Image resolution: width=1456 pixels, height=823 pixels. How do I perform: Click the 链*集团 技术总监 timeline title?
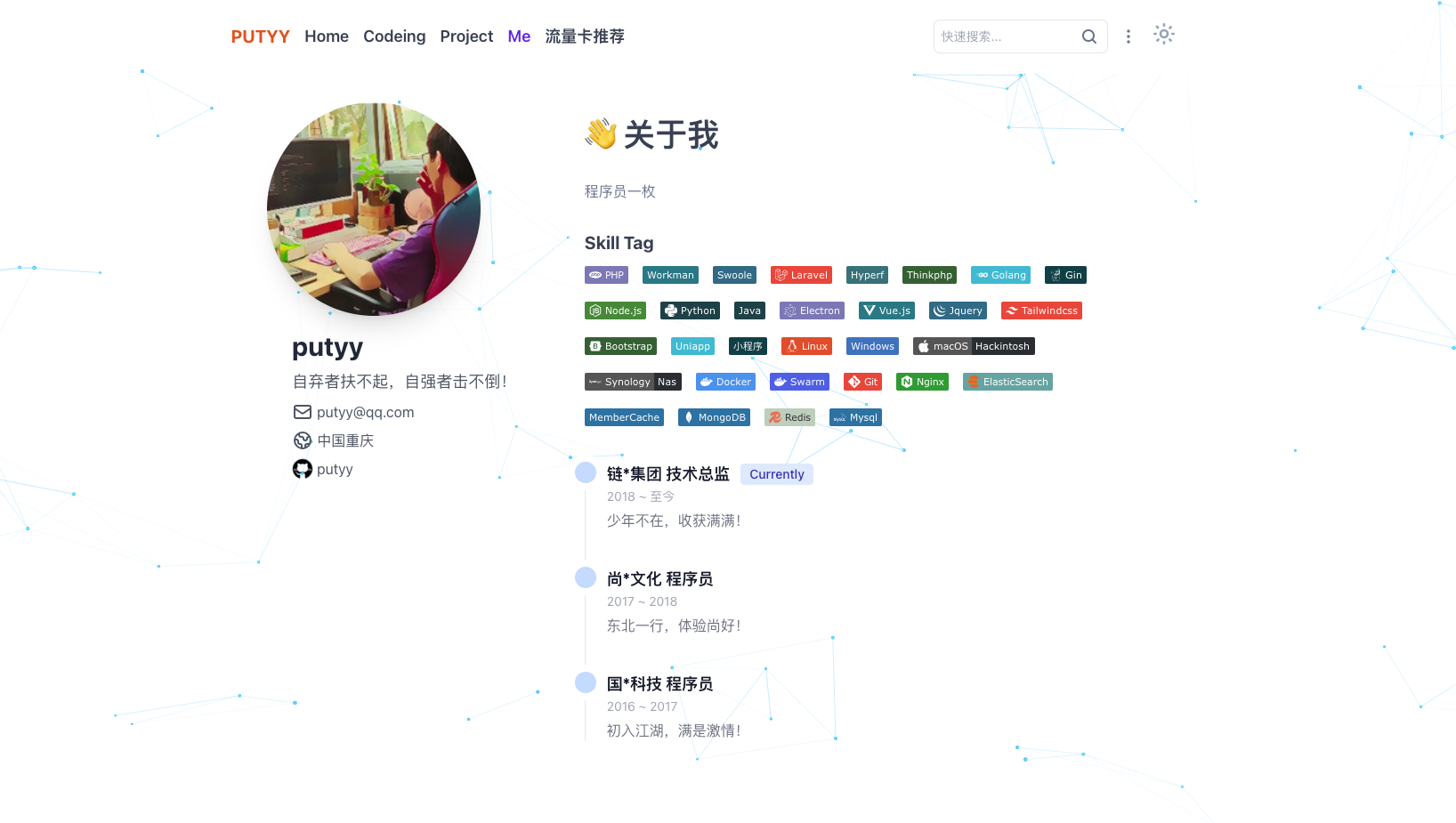click(x=668, y=474)
